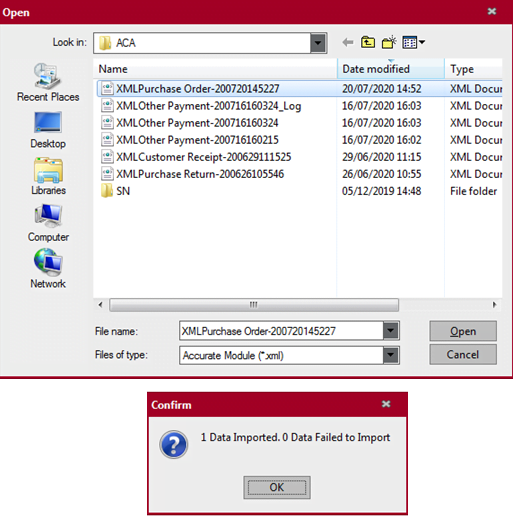
Task: Cancel the Open dialog
Action: click(463, 354)
